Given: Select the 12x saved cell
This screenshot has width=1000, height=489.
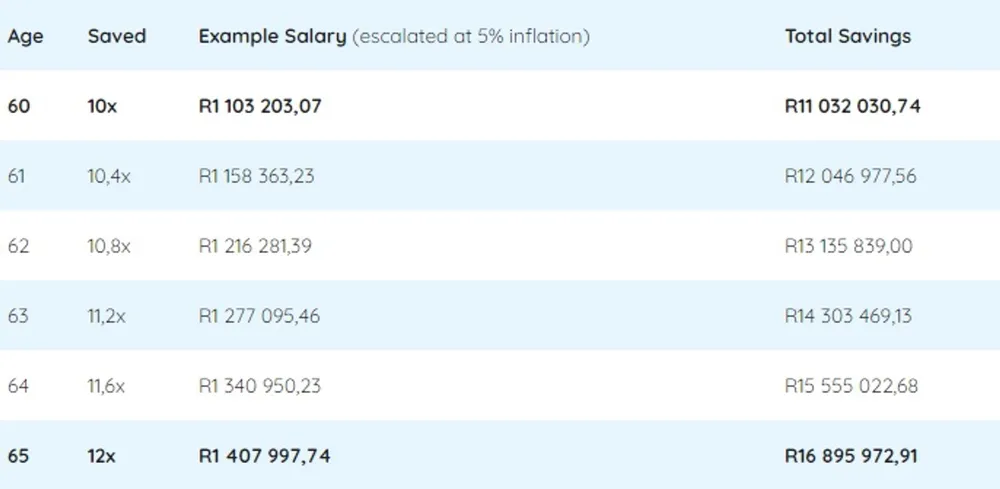Looking at the screenshot, I should click(101, 456).
